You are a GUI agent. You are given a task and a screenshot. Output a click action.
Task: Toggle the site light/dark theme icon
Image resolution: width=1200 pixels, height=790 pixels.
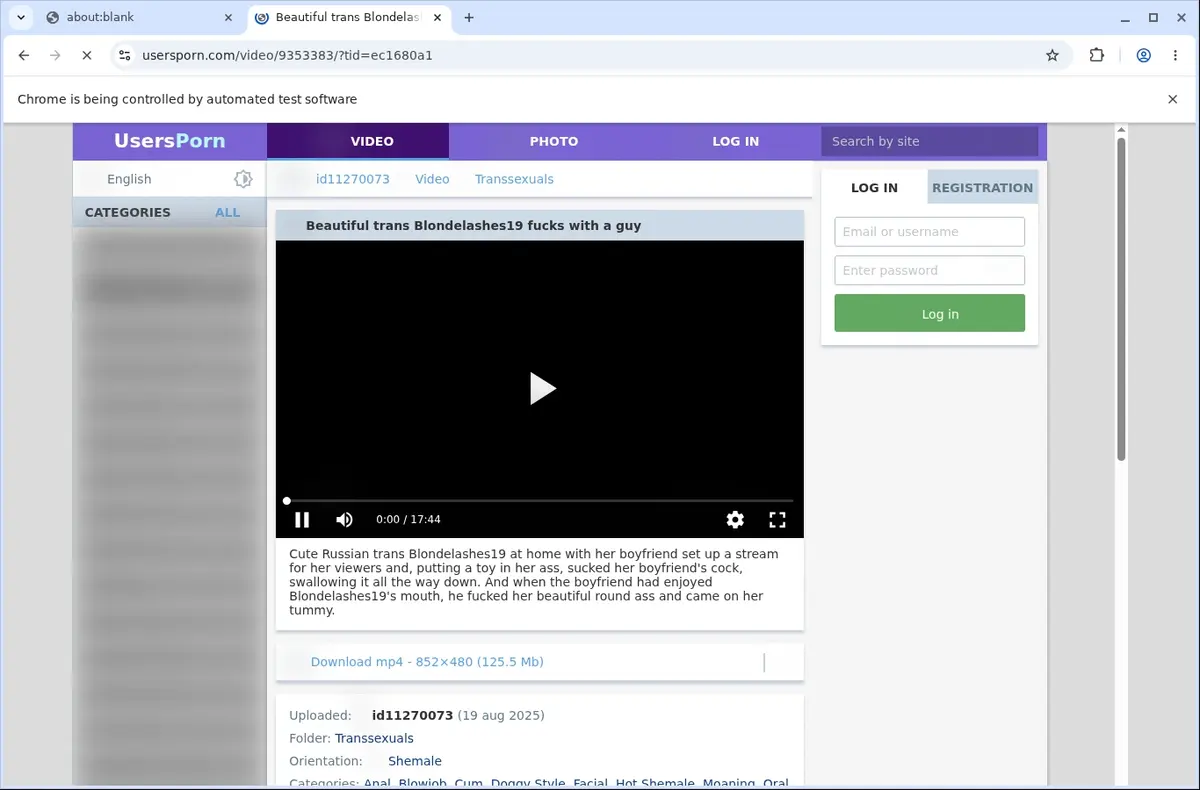(x=243, y=179)
